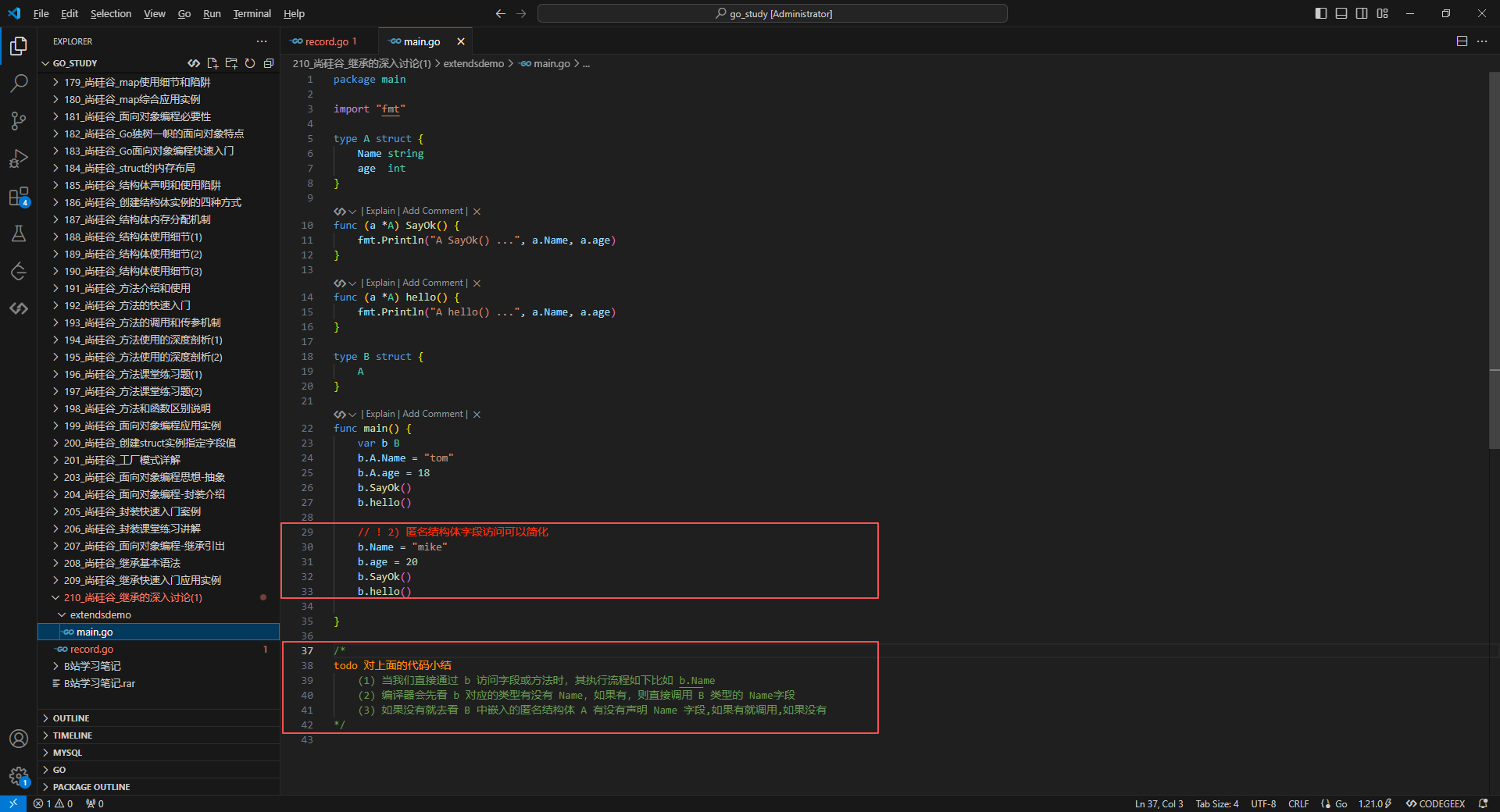
Task: Open Run and Debug view
Action: tap(19, 158)
